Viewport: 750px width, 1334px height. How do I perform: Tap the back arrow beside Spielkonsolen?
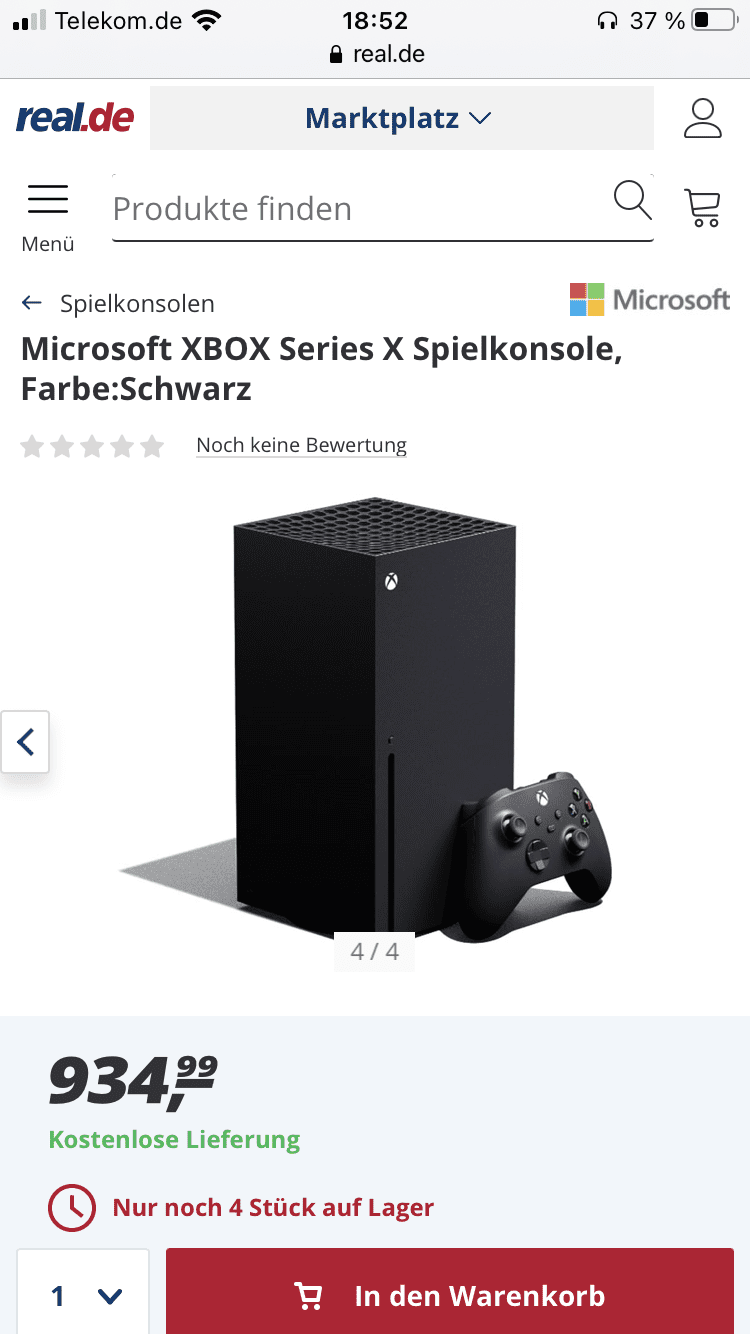coord(32,303)
